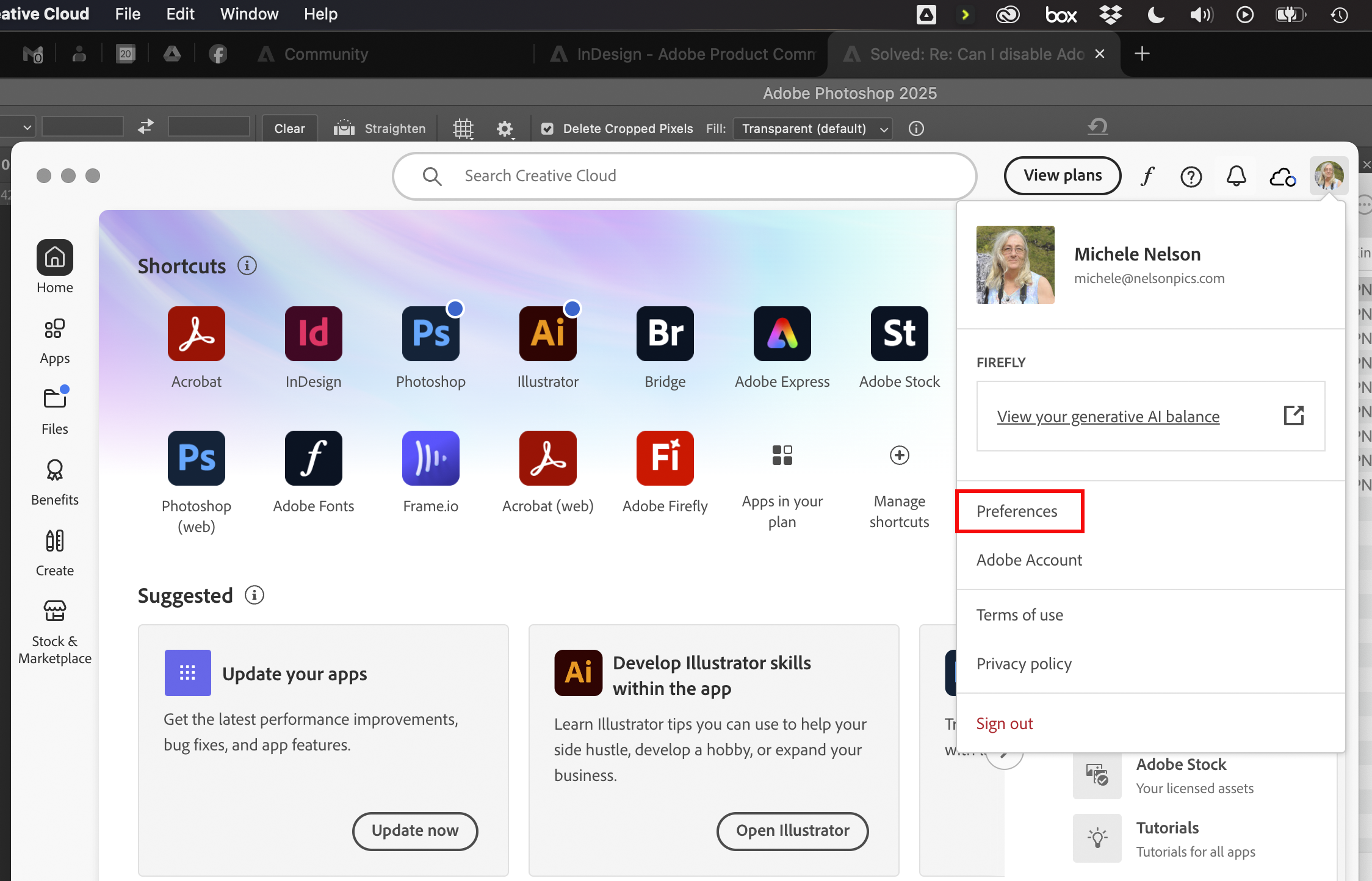Image resolution: width=1372 pixels, height=881 pixels.
Task: Open Adobe Bridge
Action: tap(665, 334)
